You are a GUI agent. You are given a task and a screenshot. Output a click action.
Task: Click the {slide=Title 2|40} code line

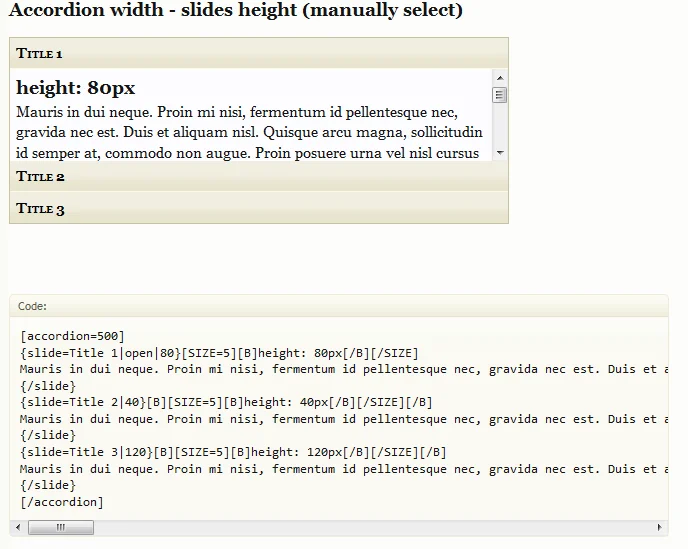[226, 402]
